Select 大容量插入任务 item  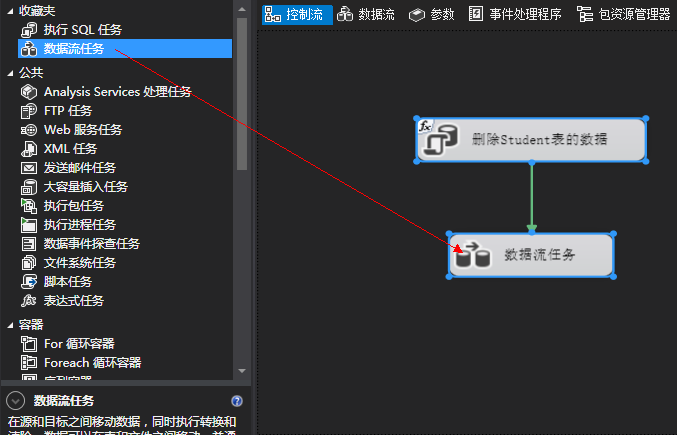click(125, 187)
